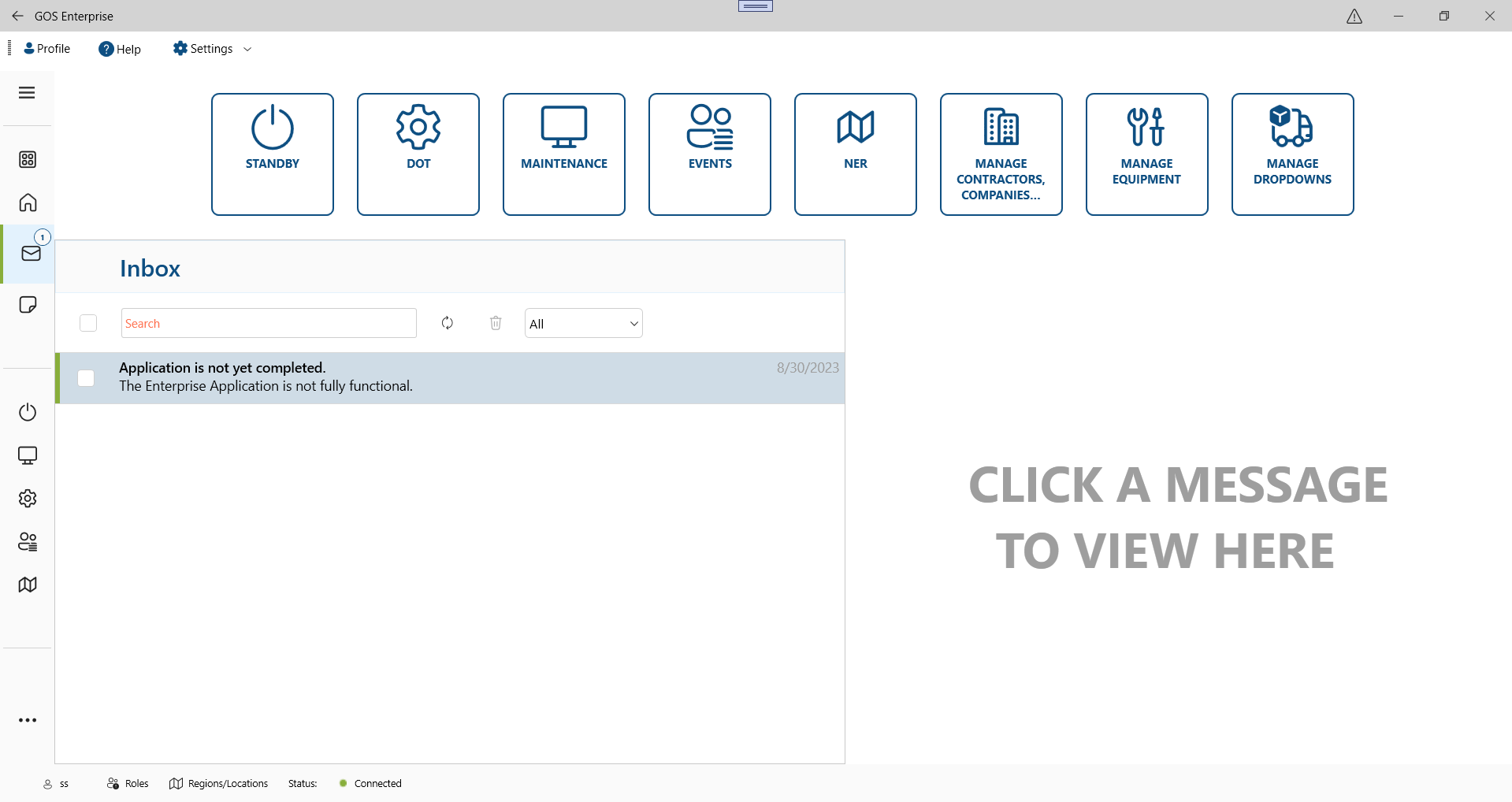
Task: Expand the All filter dropdown
Action: [583, 323]
